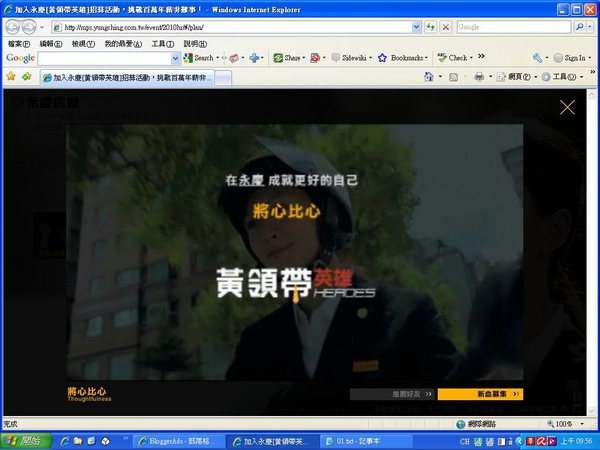Viewport: 600px width, 450px height.
Task: Expand the address bar history dropdown
Action: [416, 27]
